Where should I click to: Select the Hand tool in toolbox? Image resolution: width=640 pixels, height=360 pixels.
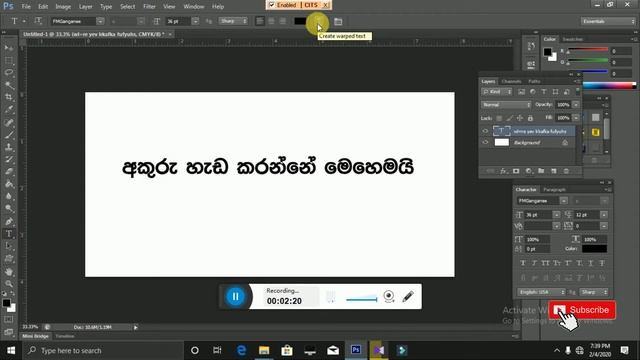coord(9,271)
